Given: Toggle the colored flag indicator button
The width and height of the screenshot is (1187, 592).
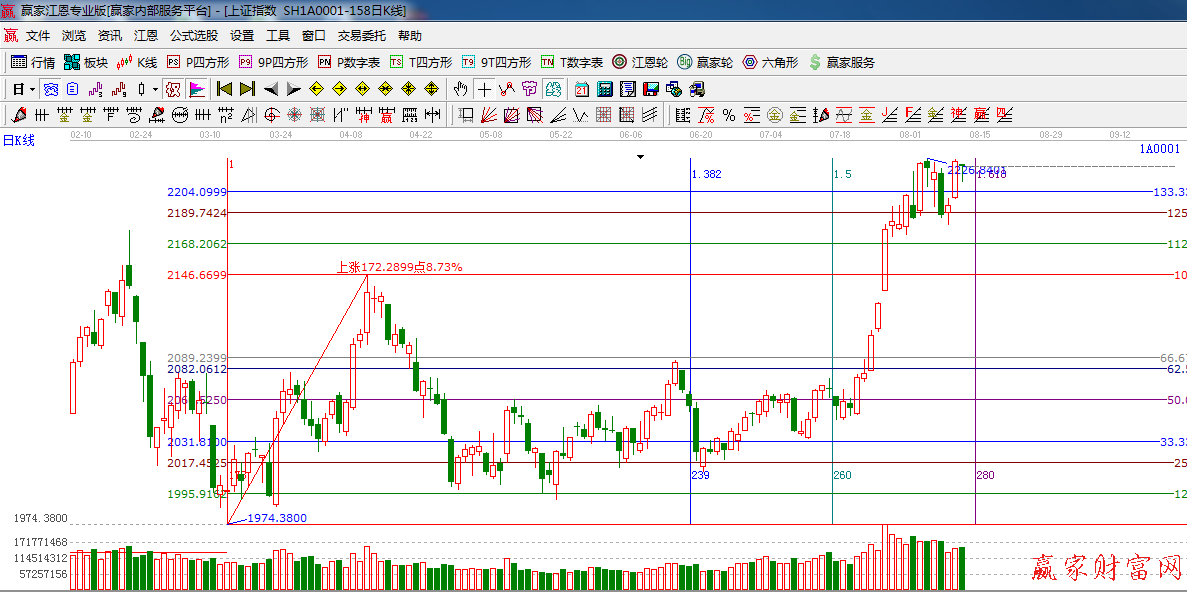Looking at the screenshot, I should pos(197,89).
